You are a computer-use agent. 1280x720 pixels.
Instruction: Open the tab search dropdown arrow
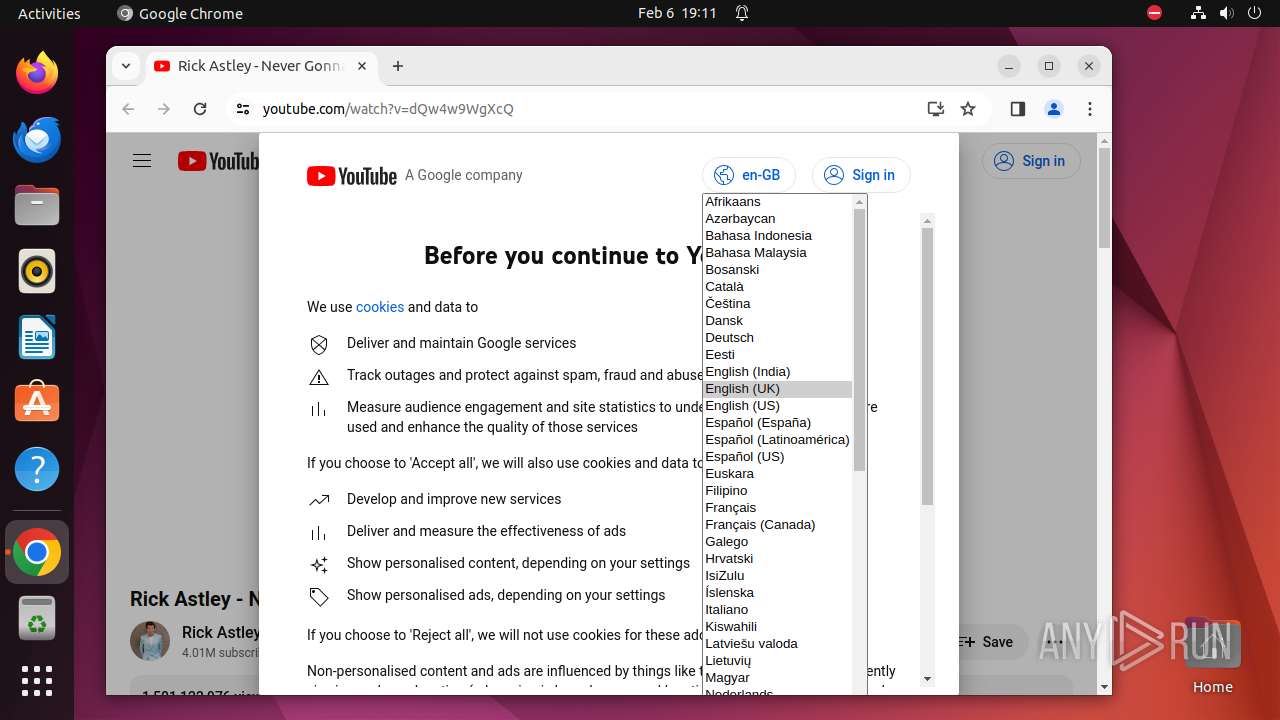pyautogui.click(x=125, y=66)
